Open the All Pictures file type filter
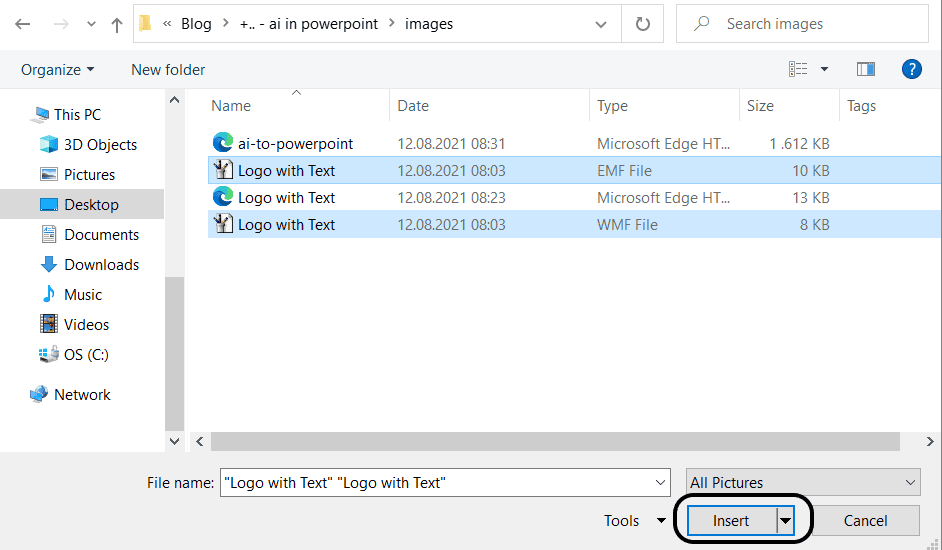The image size is (942, 550). [x=803, y=483]
